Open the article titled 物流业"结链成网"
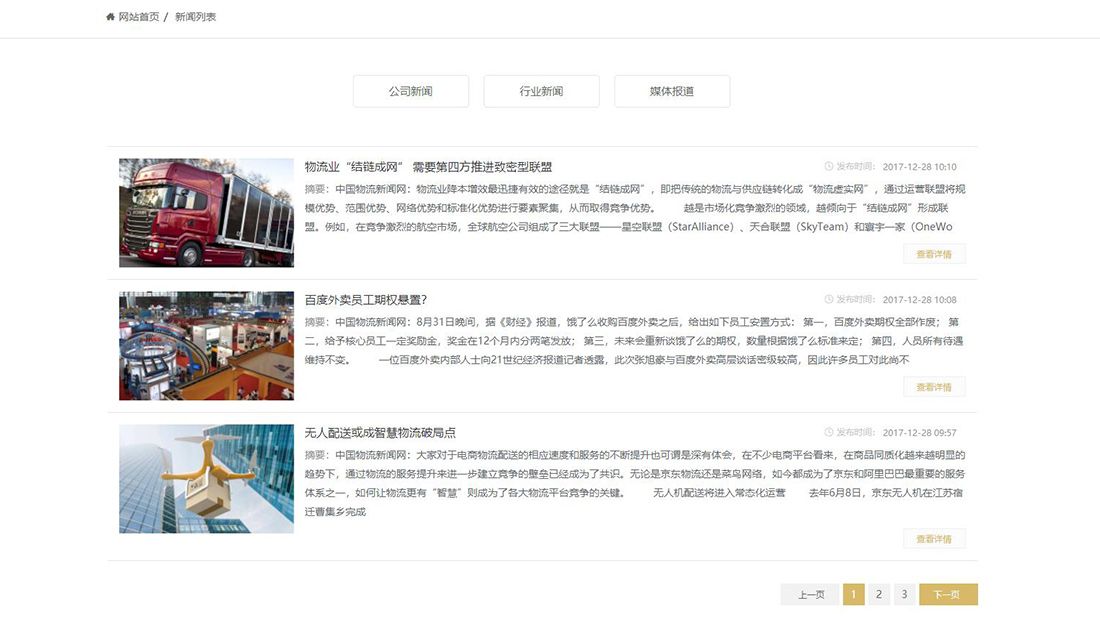 [x=428, y=167]
